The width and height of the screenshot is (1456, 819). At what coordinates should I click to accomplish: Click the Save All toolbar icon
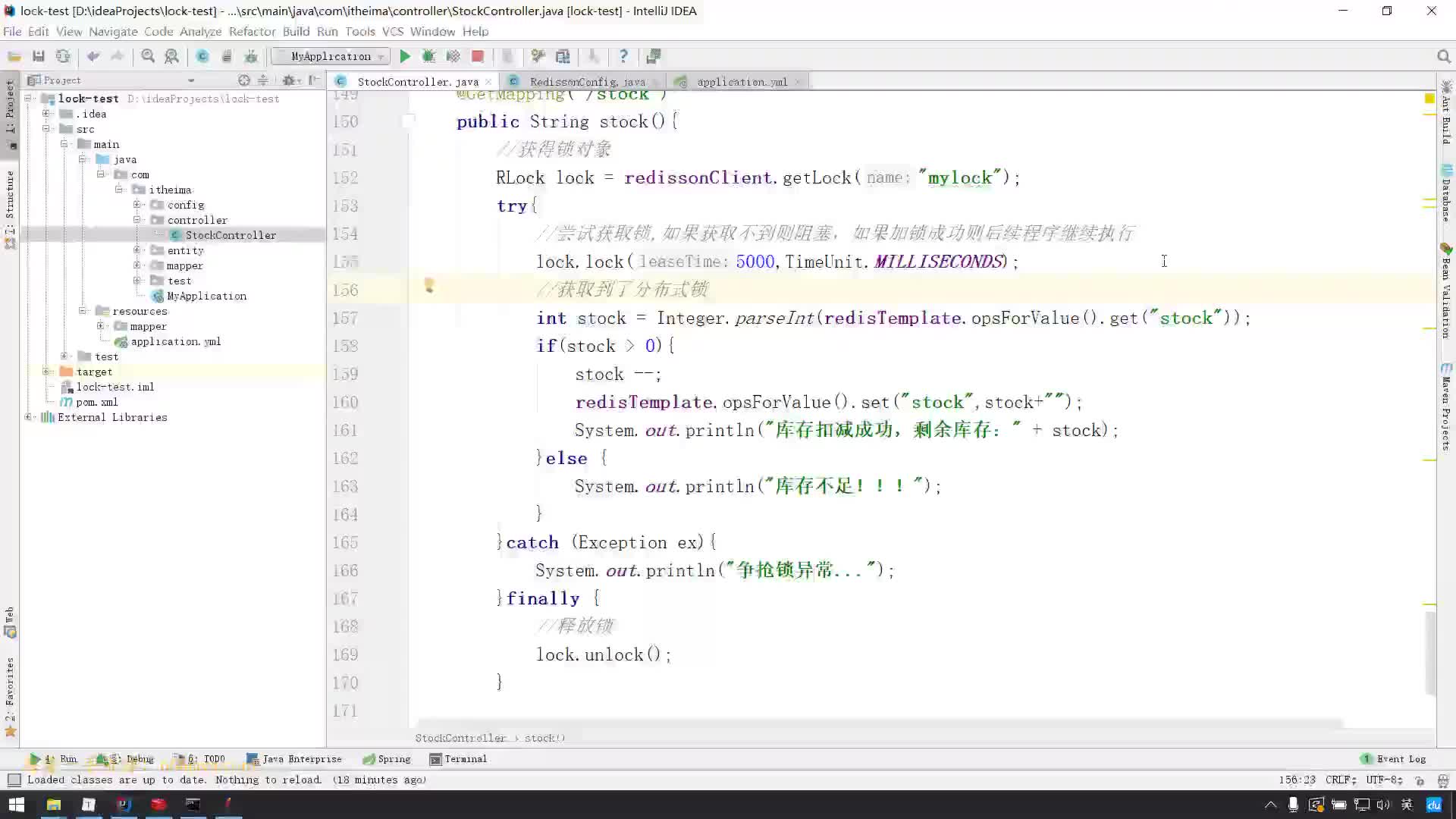(39, 56)
